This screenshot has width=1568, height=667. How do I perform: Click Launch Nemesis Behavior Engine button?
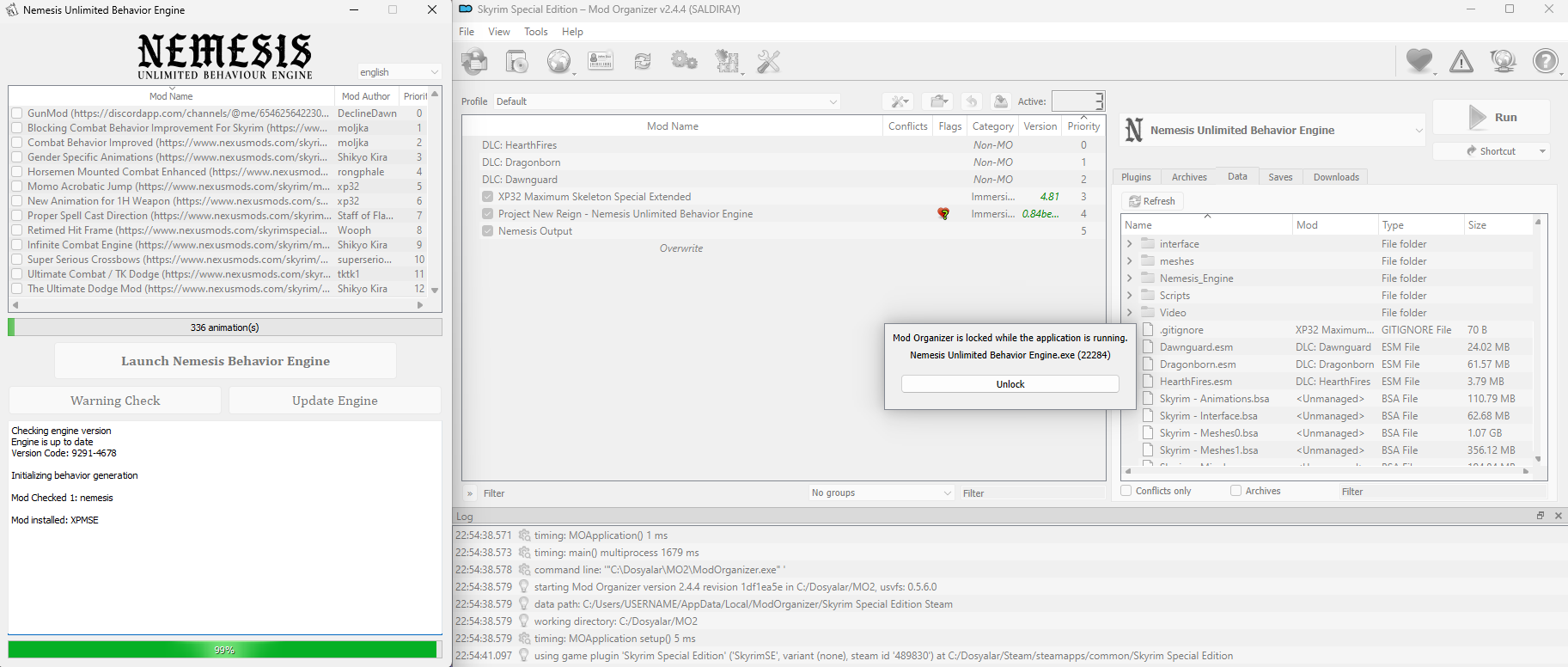[225, 361]
